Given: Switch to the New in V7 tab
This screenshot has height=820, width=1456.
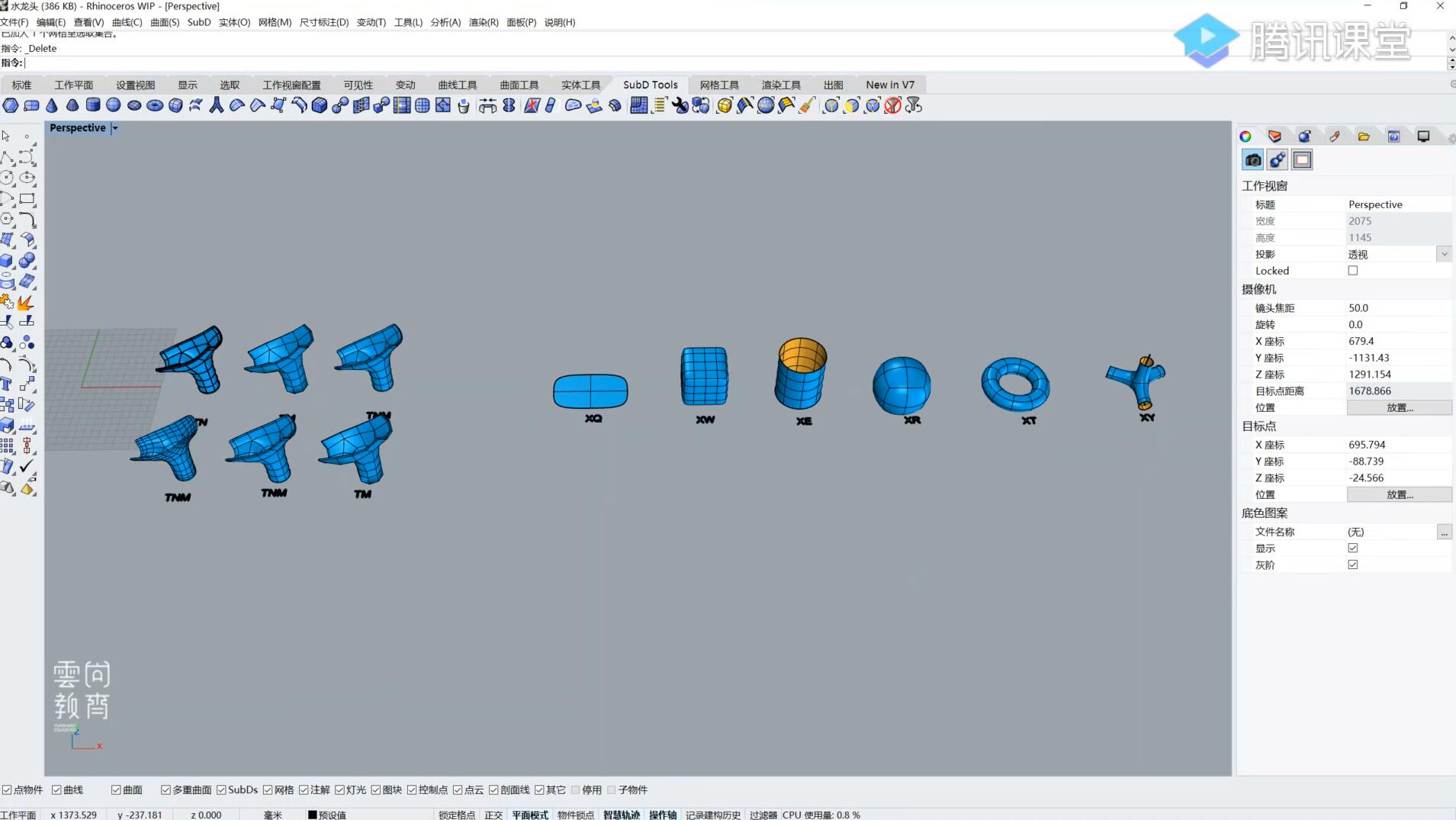Looking at the screenshot, I should 890,85.
